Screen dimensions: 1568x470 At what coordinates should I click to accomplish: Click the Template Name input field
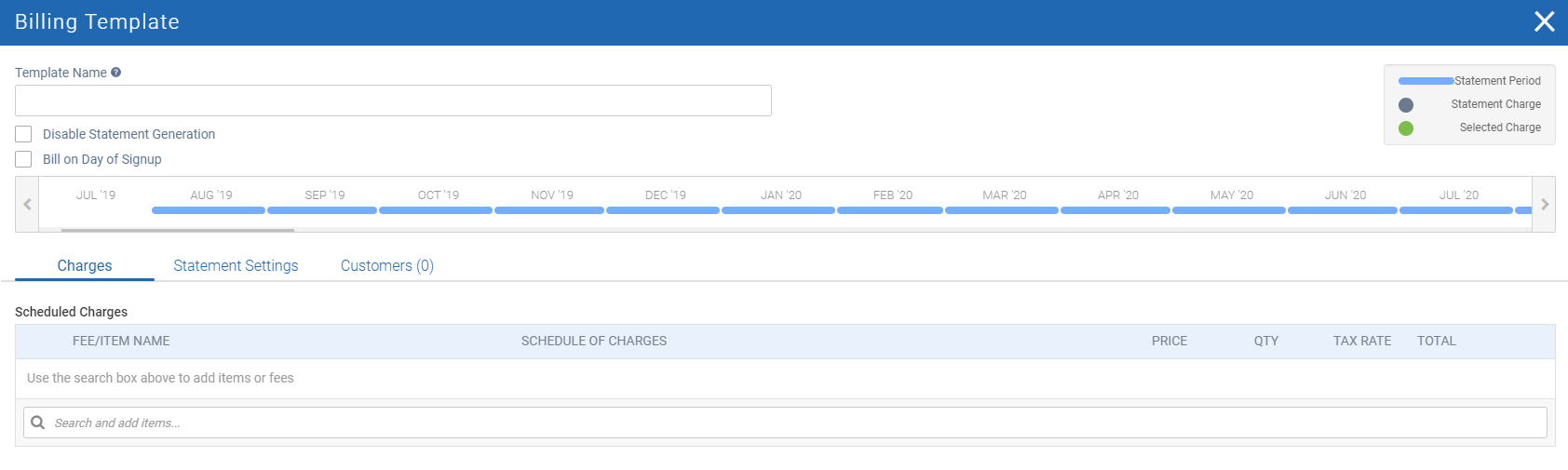tap(393, 101)
